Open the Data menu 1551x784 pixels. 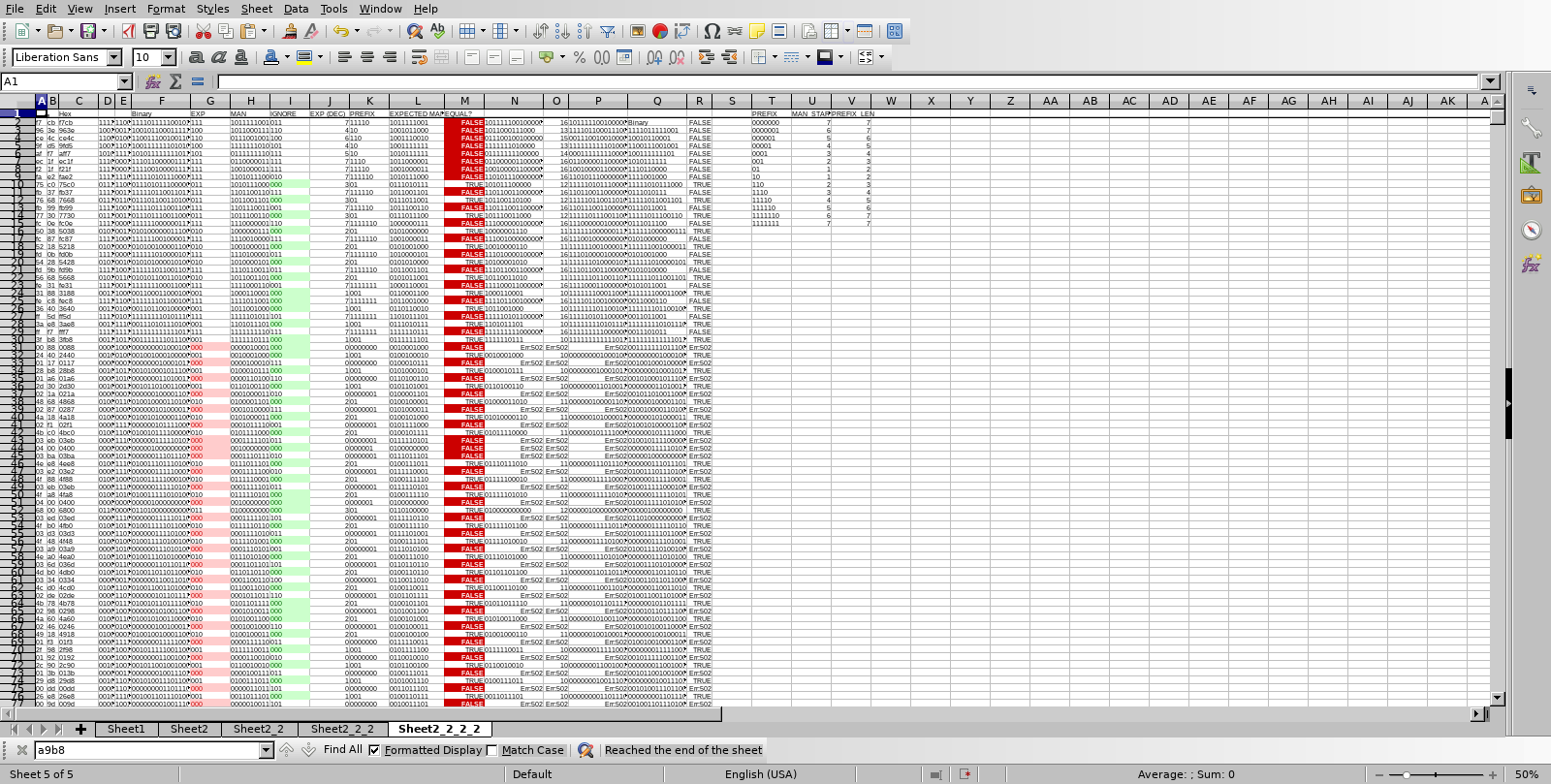297,9
